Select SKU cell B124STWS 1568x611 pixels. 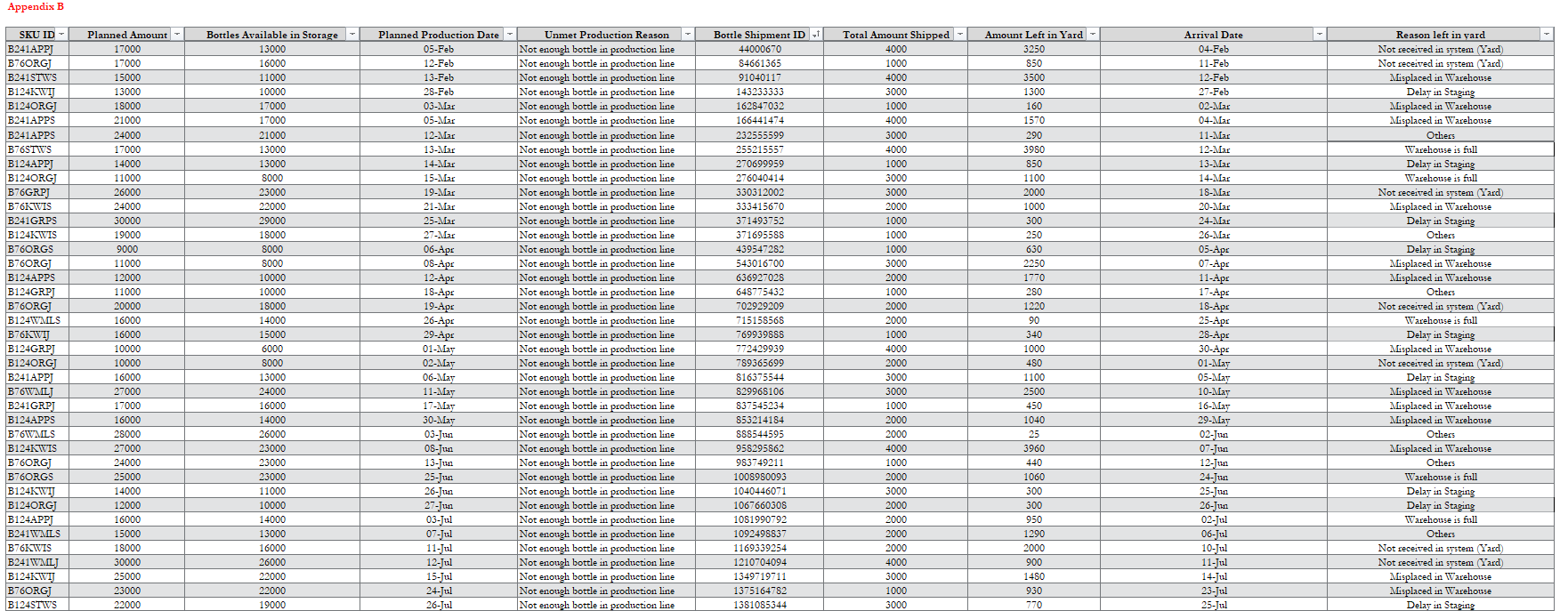point(37,605)
